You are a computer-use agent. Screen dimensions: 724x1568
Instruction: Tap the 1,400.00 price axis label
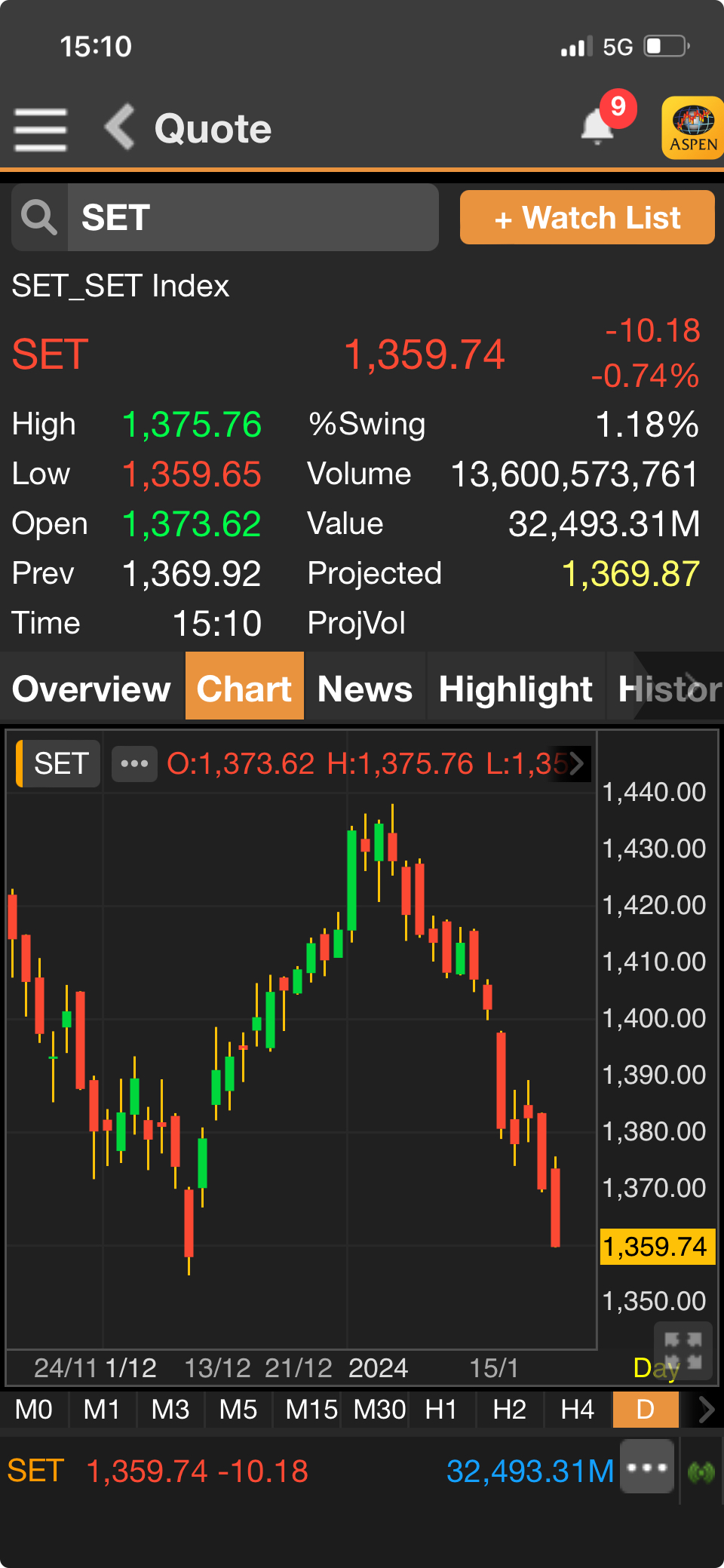click(654, 1018)
